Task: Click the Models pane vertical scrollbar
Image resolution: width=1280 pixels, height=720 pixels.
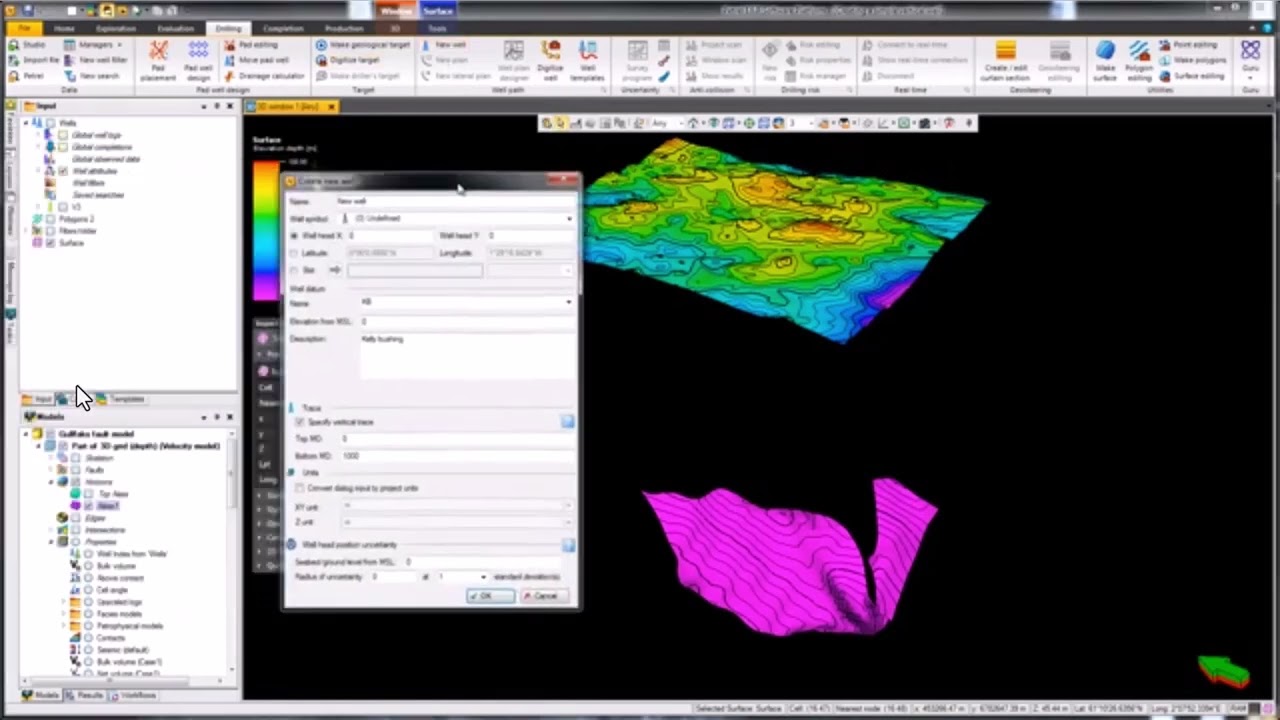Action: click(232, 552)
